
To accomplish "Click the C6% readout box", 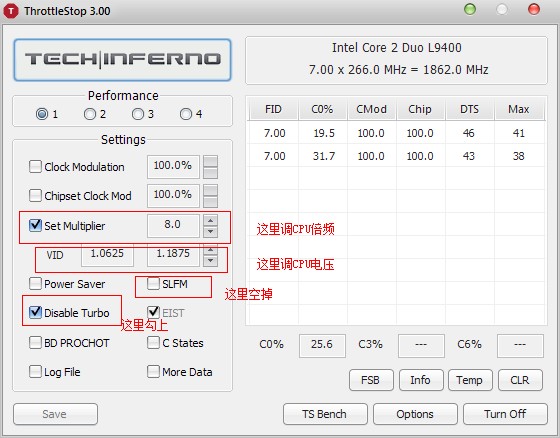I will [x=520, y=346].
